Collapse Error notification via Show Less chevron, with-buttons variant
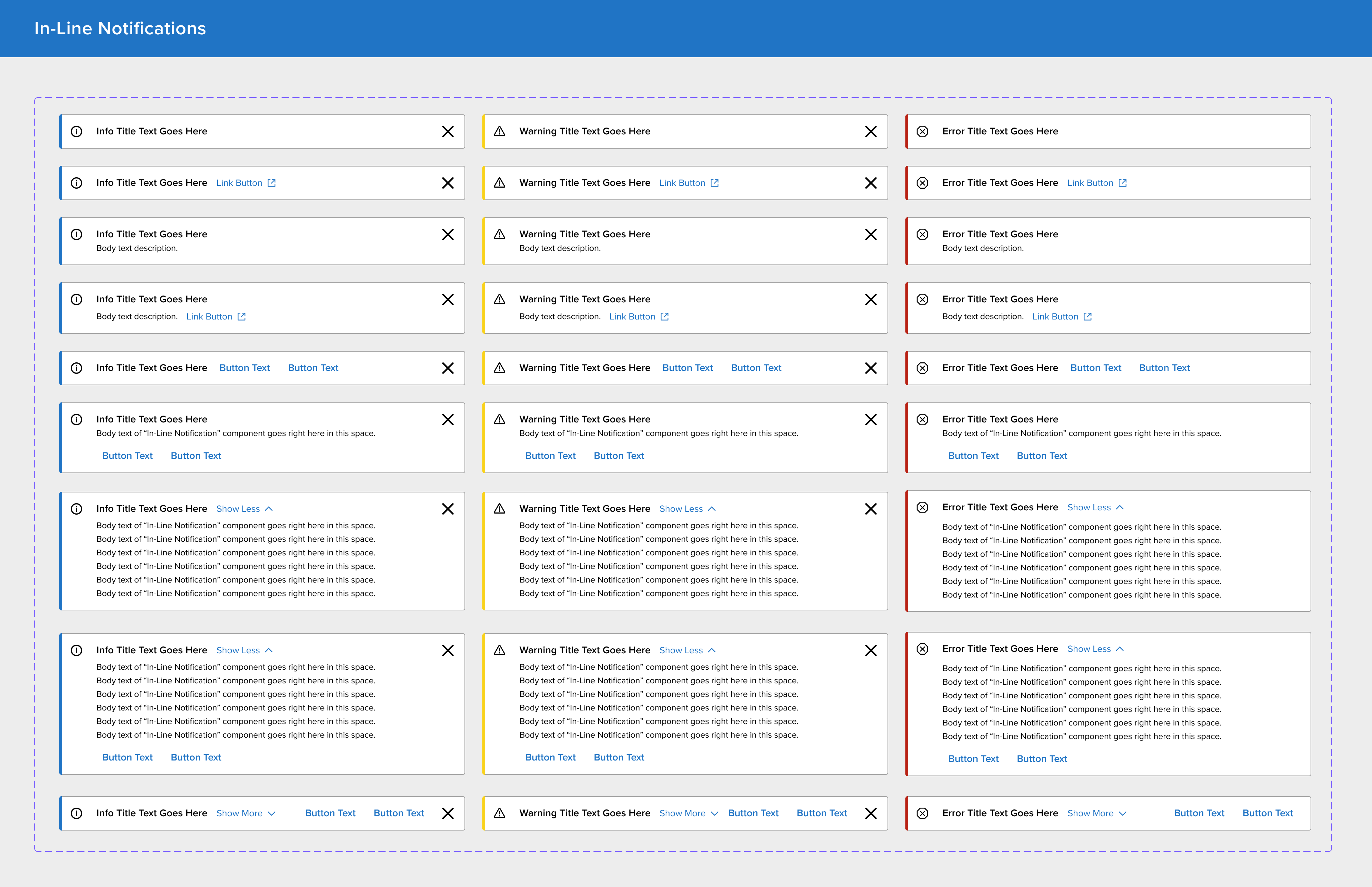The width and height of the screenshot is (1372, 887). click(1120, 649)
